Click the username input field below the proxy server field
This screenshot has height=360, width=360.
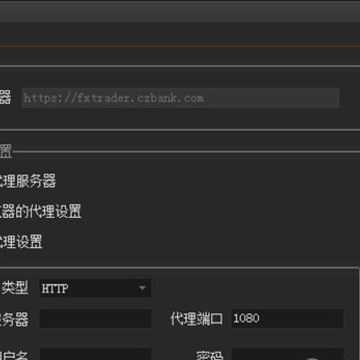(x=95, y=354)
